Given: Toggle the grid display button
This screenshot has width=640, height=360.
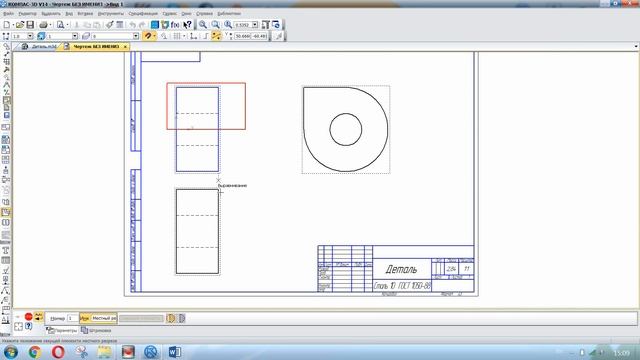Looking at the screenshot, I should point(176,36).
